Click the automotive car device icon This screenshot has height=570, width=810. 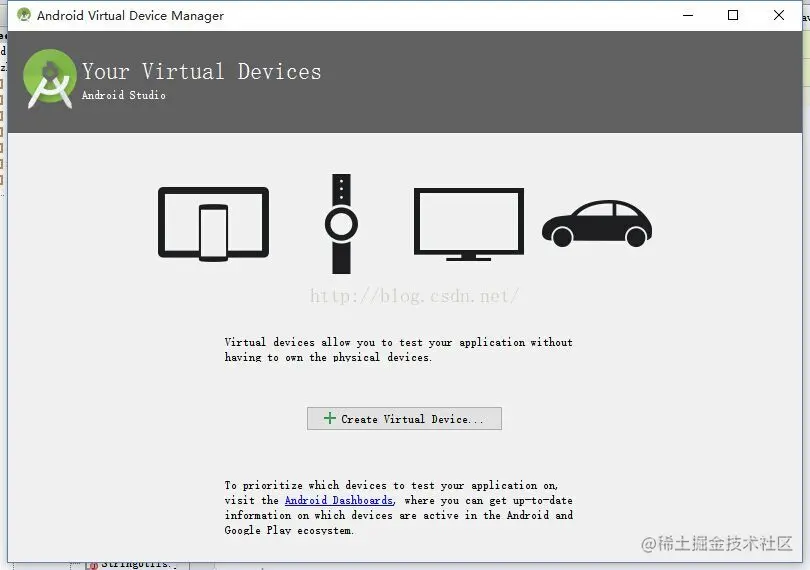point(597,223)
